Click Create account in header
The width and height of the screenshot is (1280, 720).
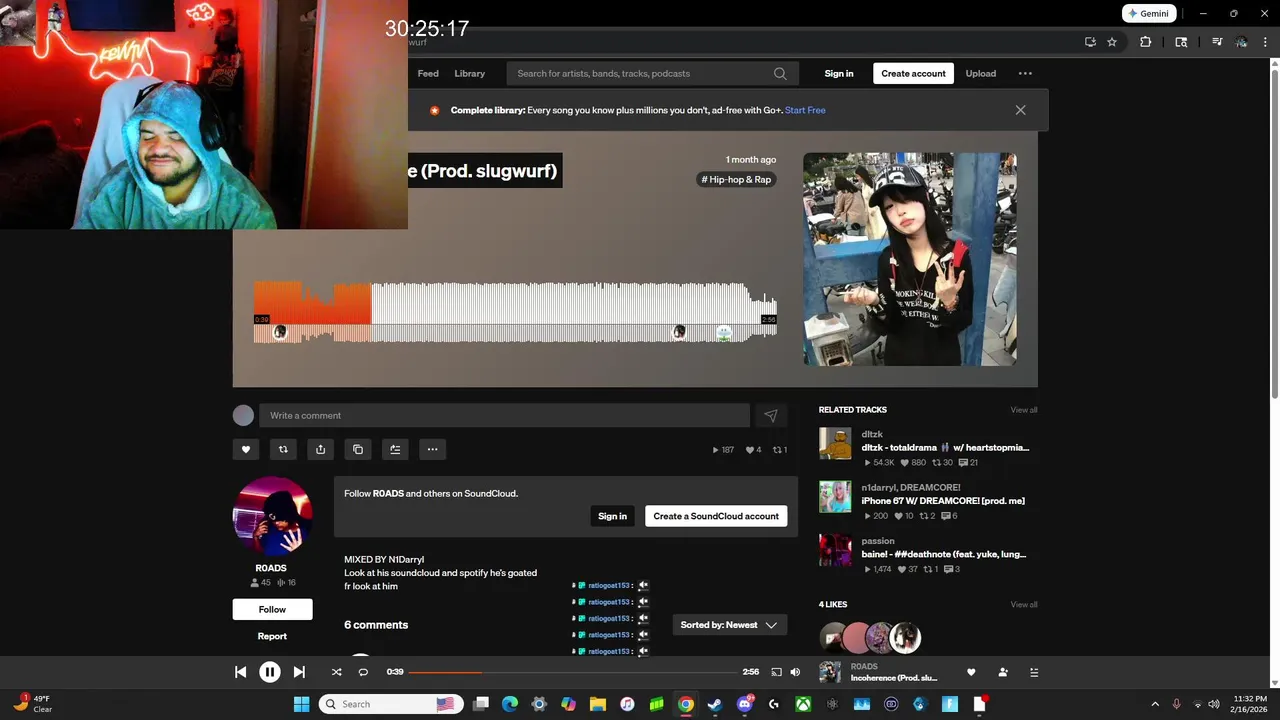(913, 73)
